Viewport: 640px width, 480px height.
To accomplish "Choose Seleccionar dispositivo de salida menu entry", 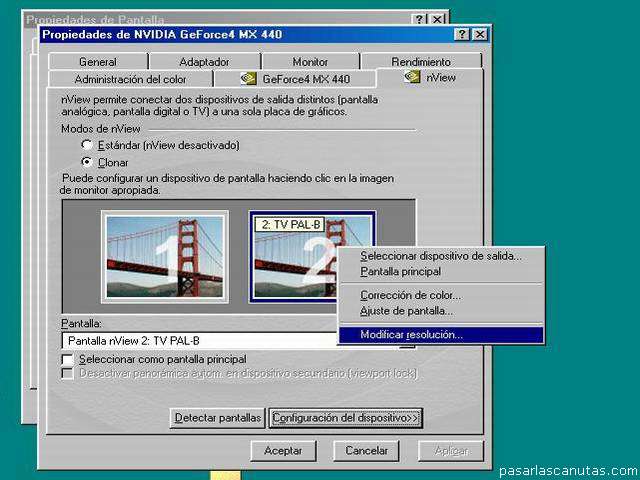I will point(440,256).
